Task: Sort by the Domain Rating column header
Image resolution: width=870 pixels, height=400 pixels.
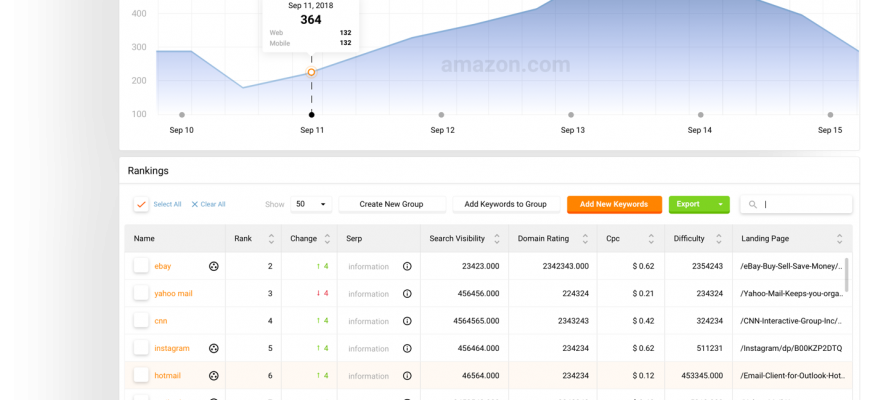Action: [543, 239]
